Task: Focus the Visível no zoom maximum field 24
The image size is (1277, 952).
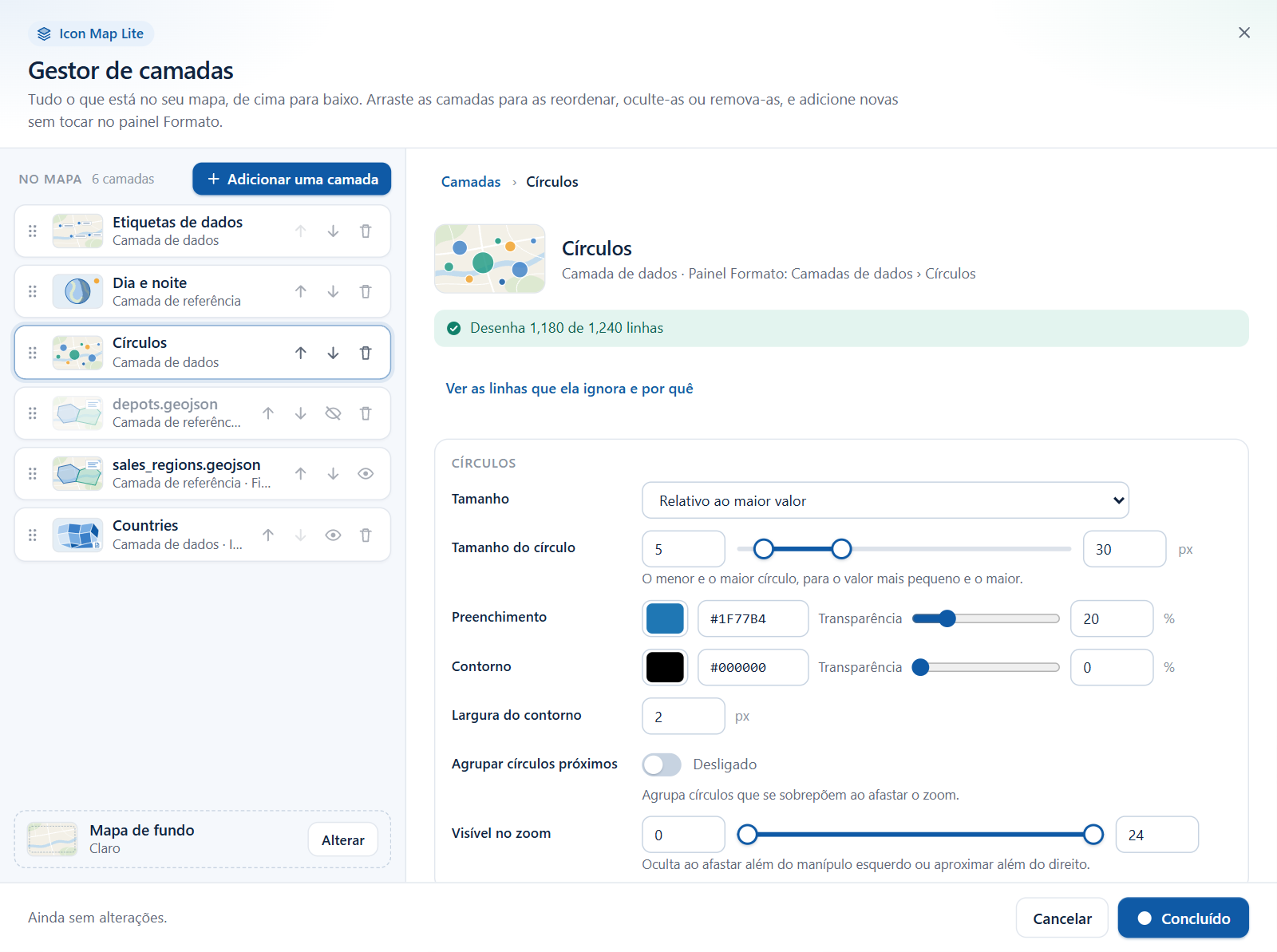Action: [x=1156, y=835]
